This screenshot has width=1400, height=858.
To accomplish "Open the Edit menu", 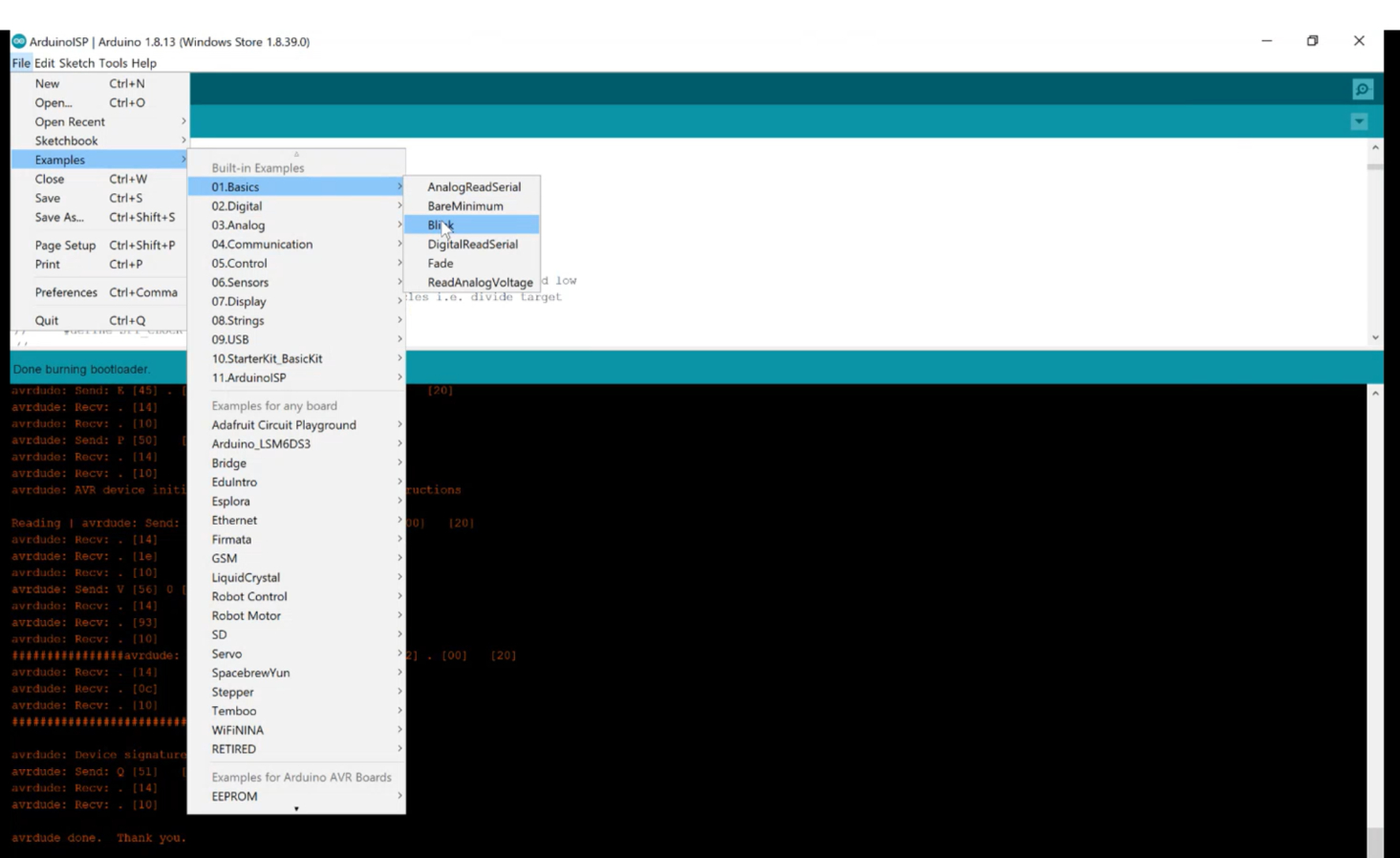I will click(45, 63).
